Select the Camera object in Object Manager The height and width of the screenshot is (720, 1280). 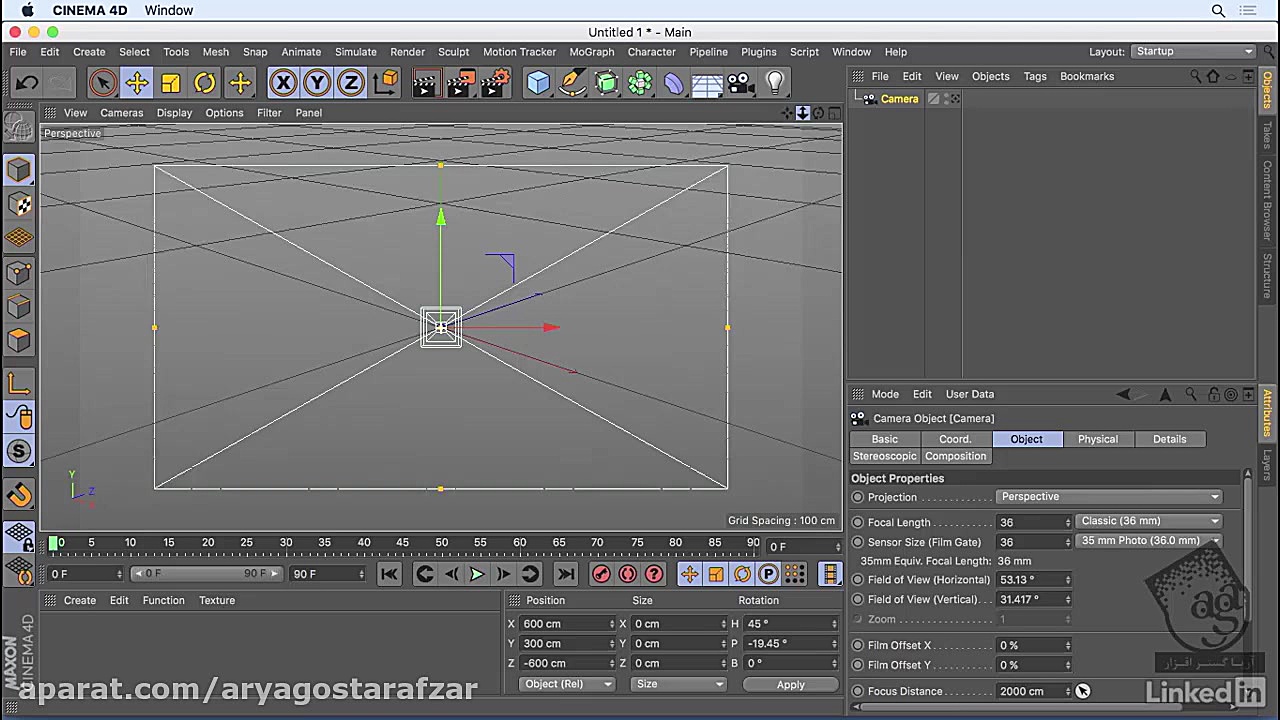coord(899,98)
